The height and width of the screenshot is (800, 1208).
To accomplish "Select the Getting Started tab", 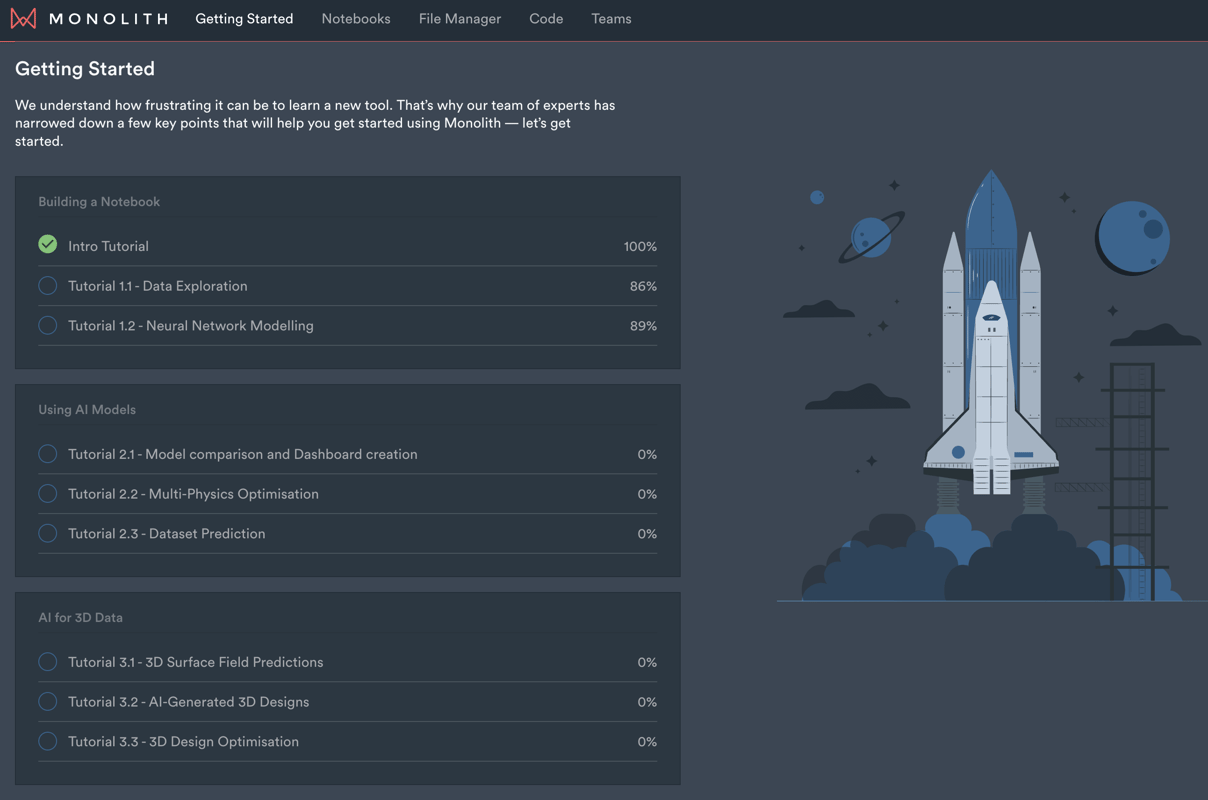I will 244,18.
